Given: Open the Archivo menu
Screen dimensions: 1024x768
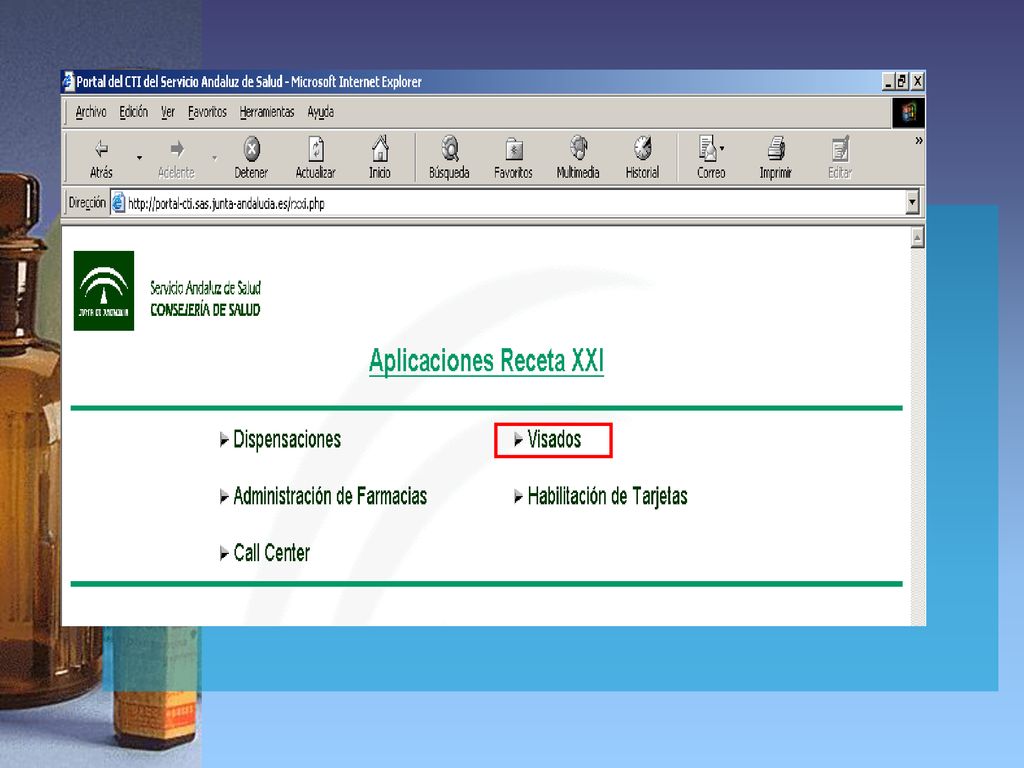Looking at the screenshot, I should click(x=91, y=112).
